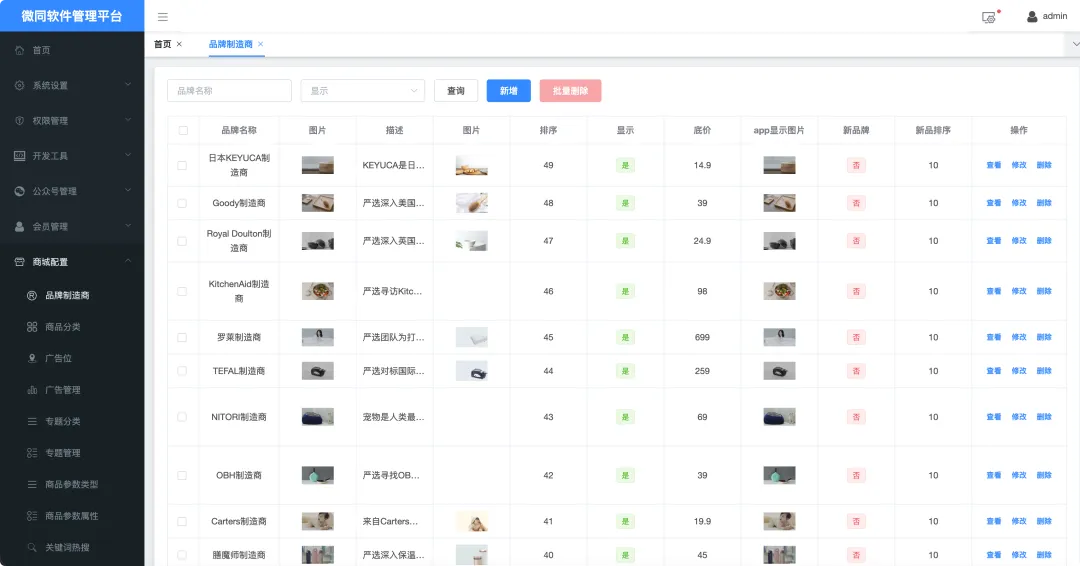Click 修改 for TEFAL制造商 row
The width and height of the screenshot is (1080, 566).
coord(1019,371)
